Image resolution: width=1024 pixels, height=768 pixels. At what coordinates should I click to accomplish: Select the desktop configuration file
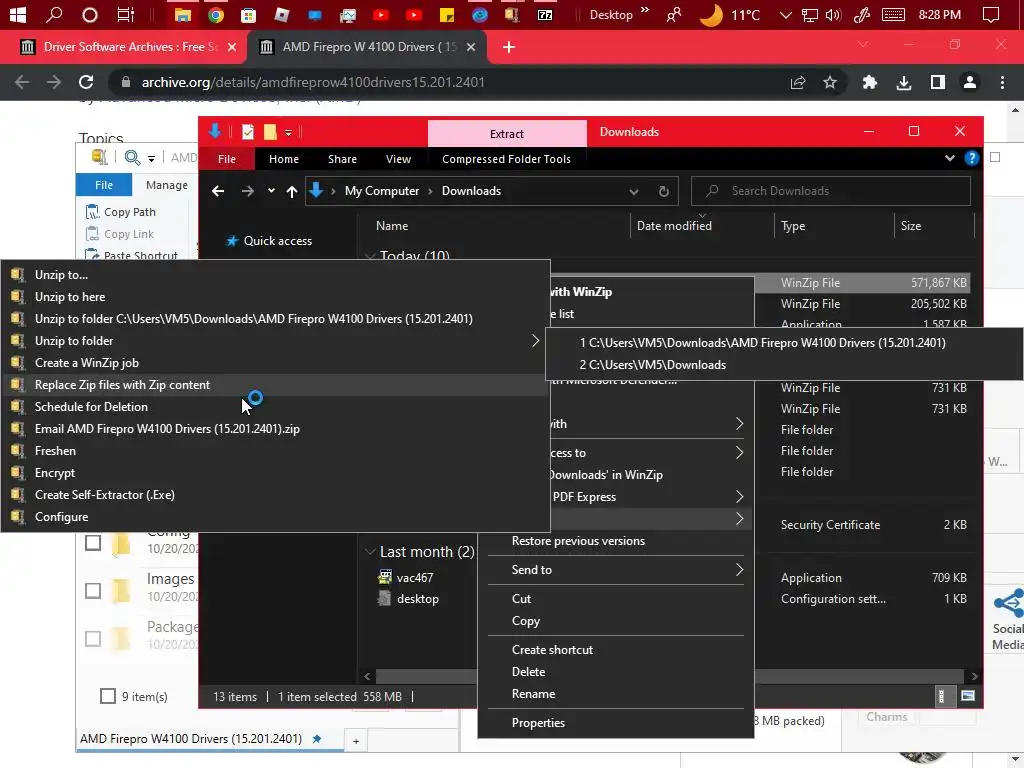(417, 599)
